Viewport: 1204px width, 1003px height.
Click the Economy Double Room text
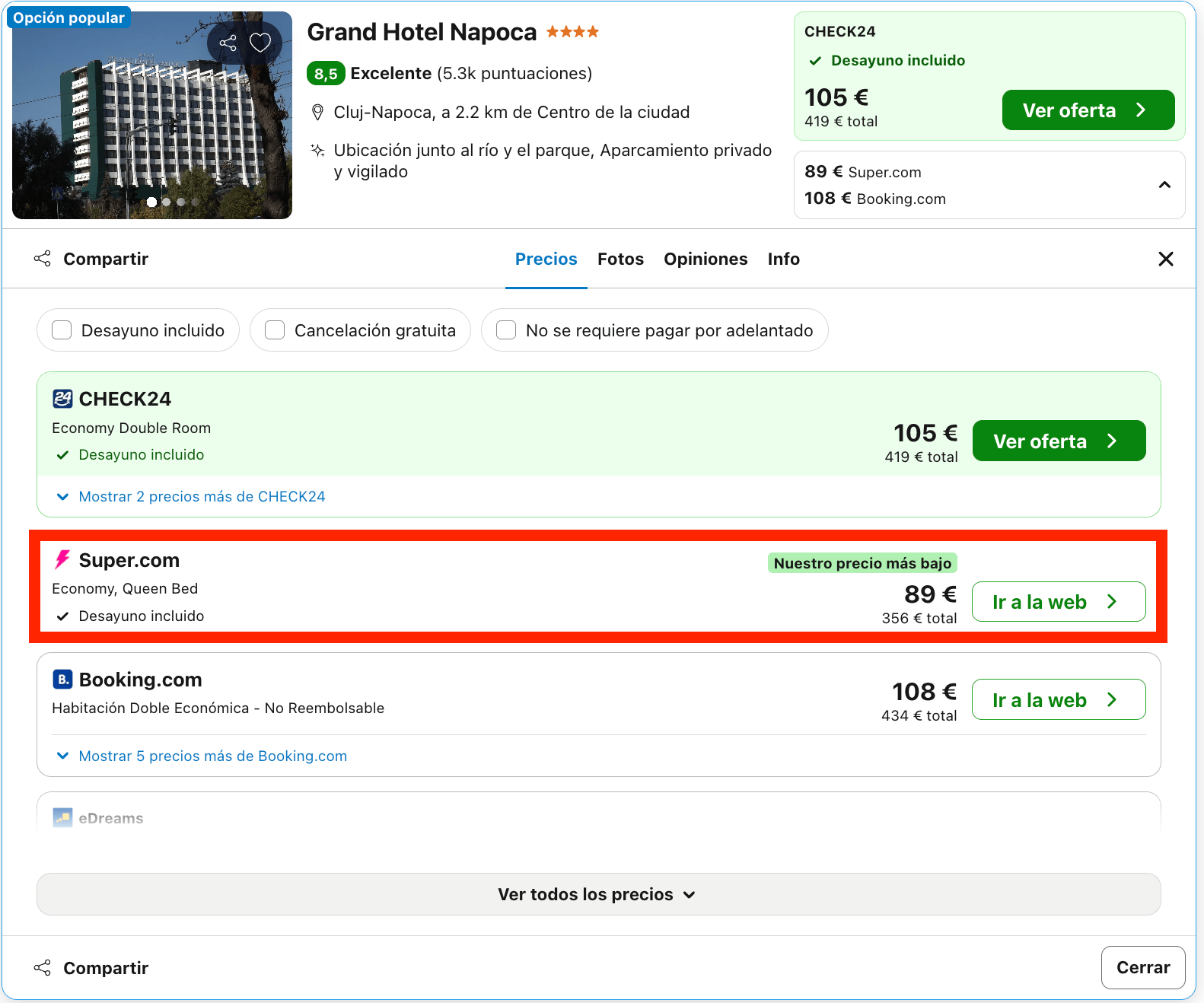point(132,428)
